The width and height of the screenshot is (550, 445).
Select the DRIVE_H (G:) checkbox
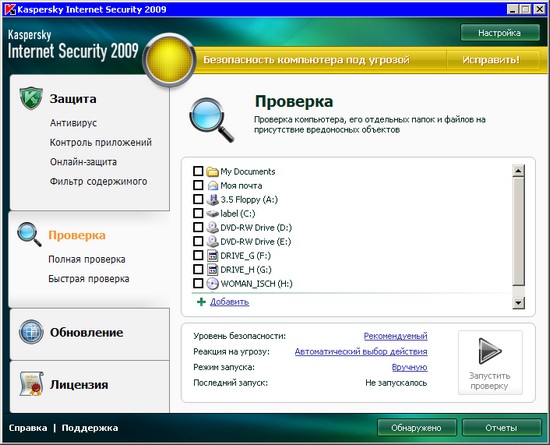click(198, 269)
